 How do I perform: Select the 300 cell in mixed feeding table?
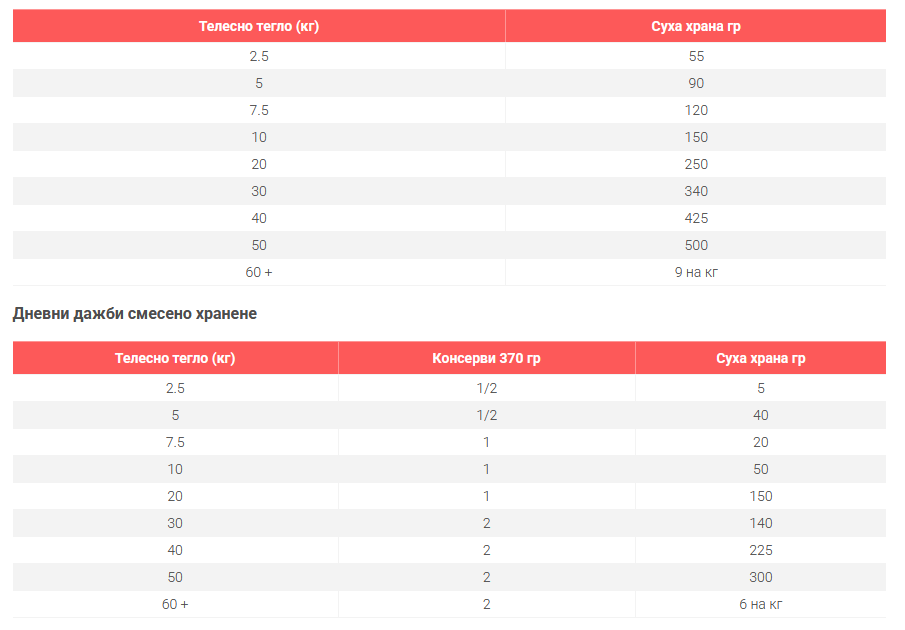tap(761, 577)
